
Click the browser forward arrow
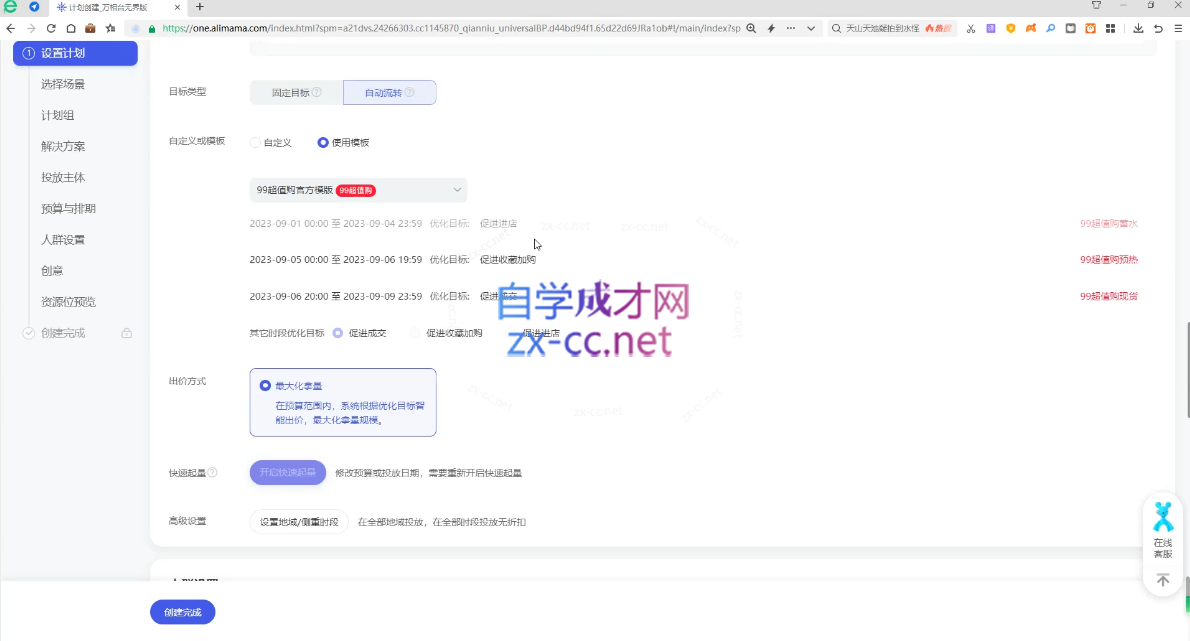[31, 28]
